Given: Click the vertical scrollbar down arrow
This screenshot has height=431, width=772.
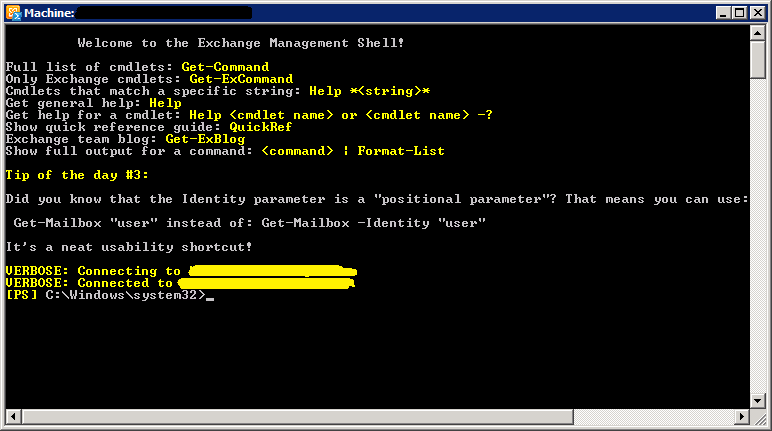Looking at the screenshot, I should coord(757,400).
